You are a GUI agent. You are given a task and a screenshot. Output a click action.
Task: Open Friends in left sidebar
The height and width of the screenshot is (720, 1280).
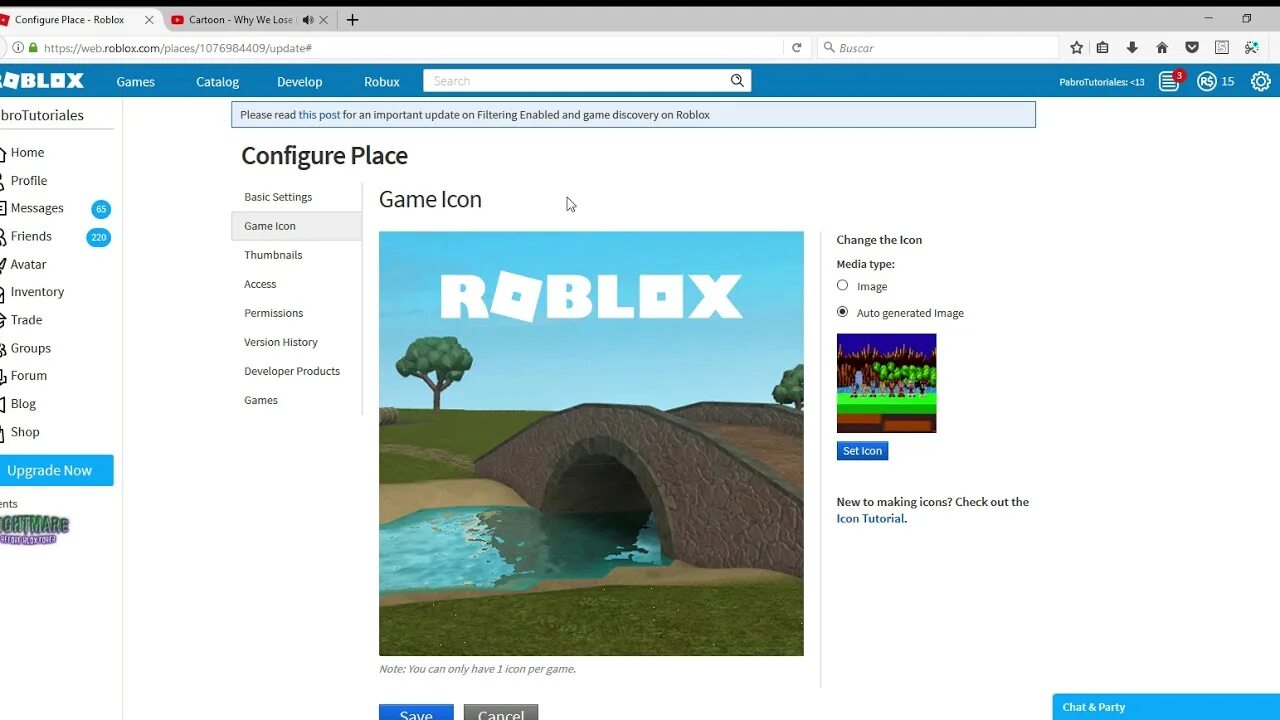coord(31,236)
